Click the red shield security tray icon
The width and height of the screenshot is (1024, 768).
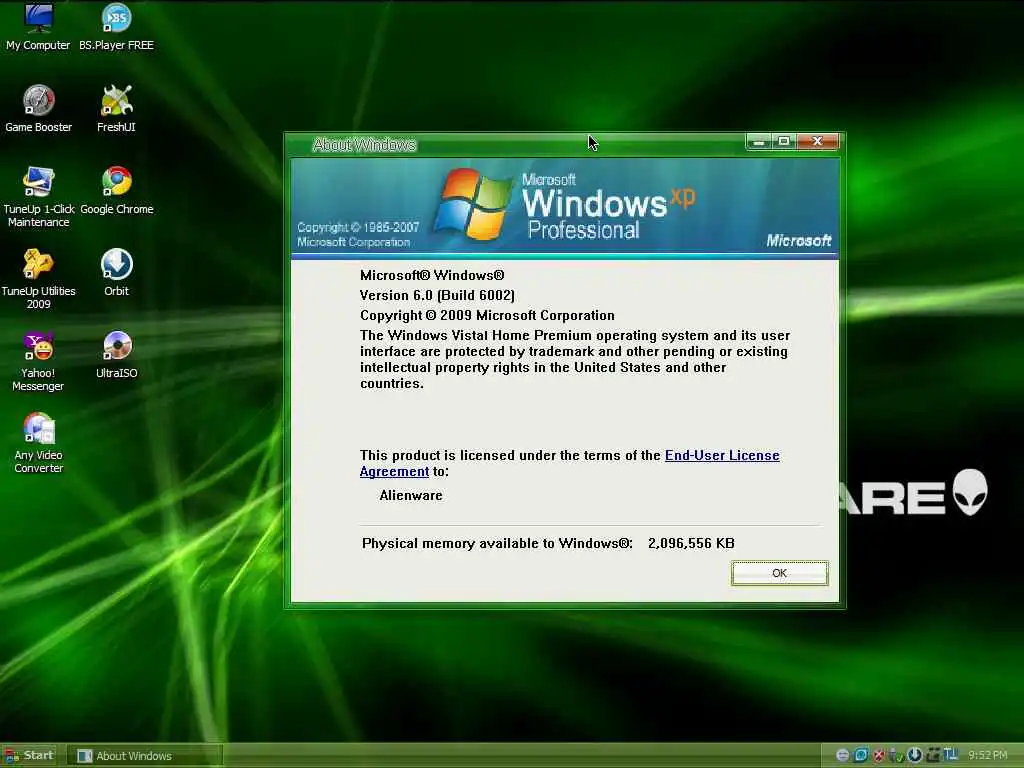(878, 755)
